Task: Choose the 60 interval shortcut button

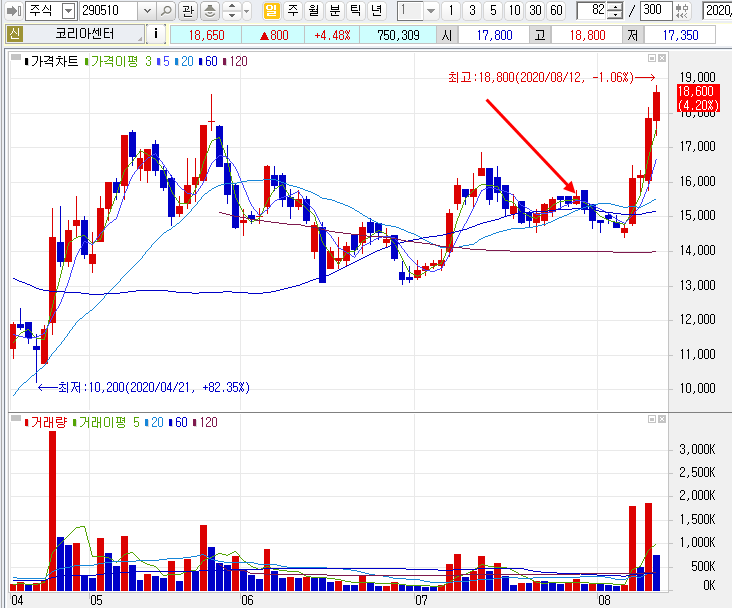Action: (556, 10)
